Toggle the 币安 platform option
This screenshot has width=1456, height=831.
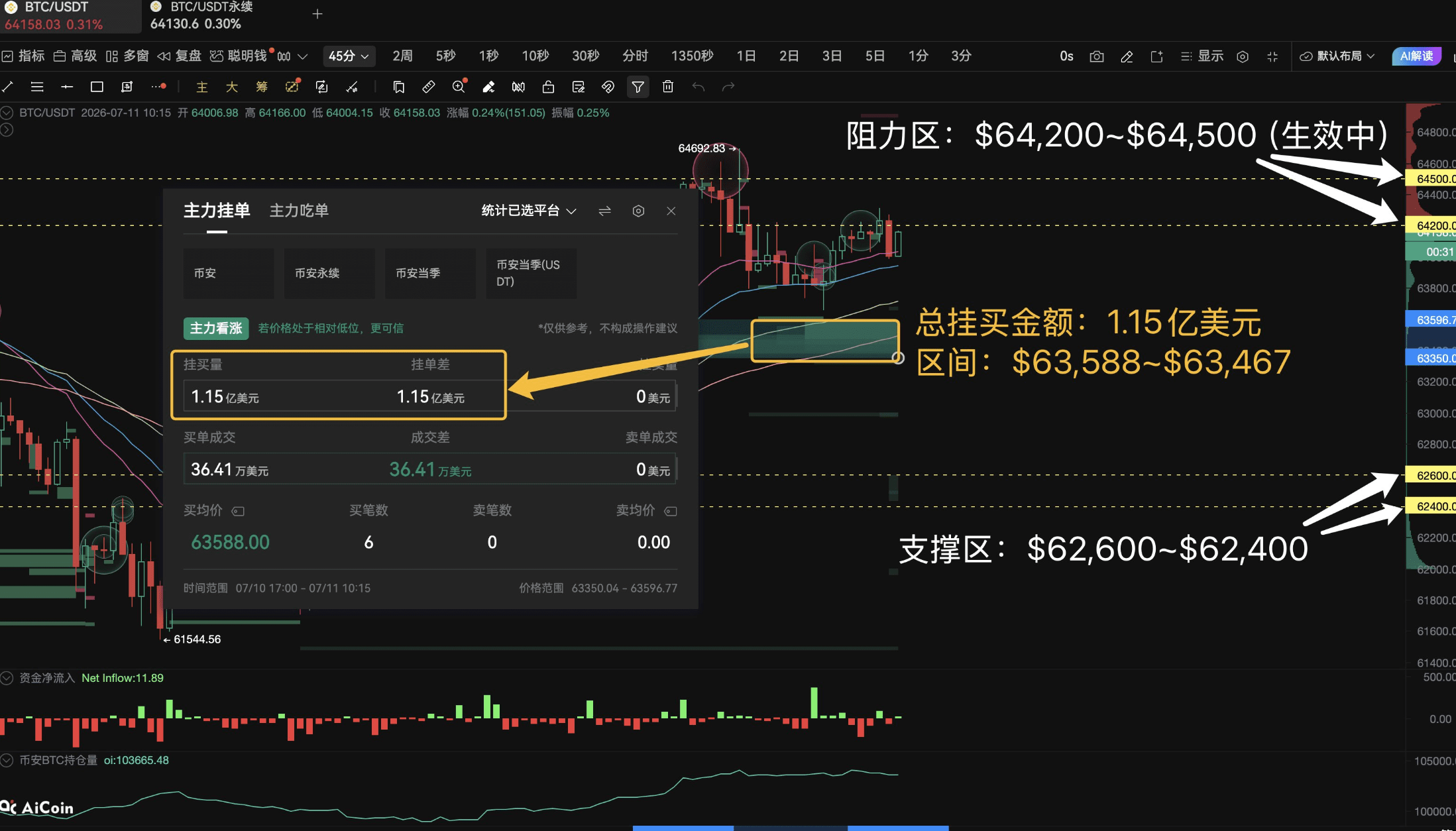[x=229, y=273]
